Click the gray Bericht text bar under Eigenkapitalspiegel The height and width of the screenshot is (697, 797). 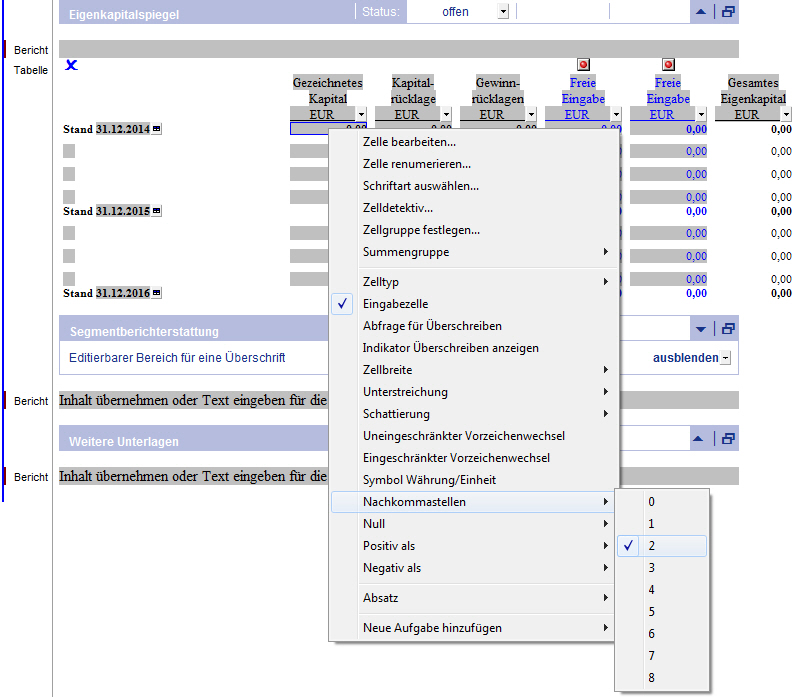point(398,49)
